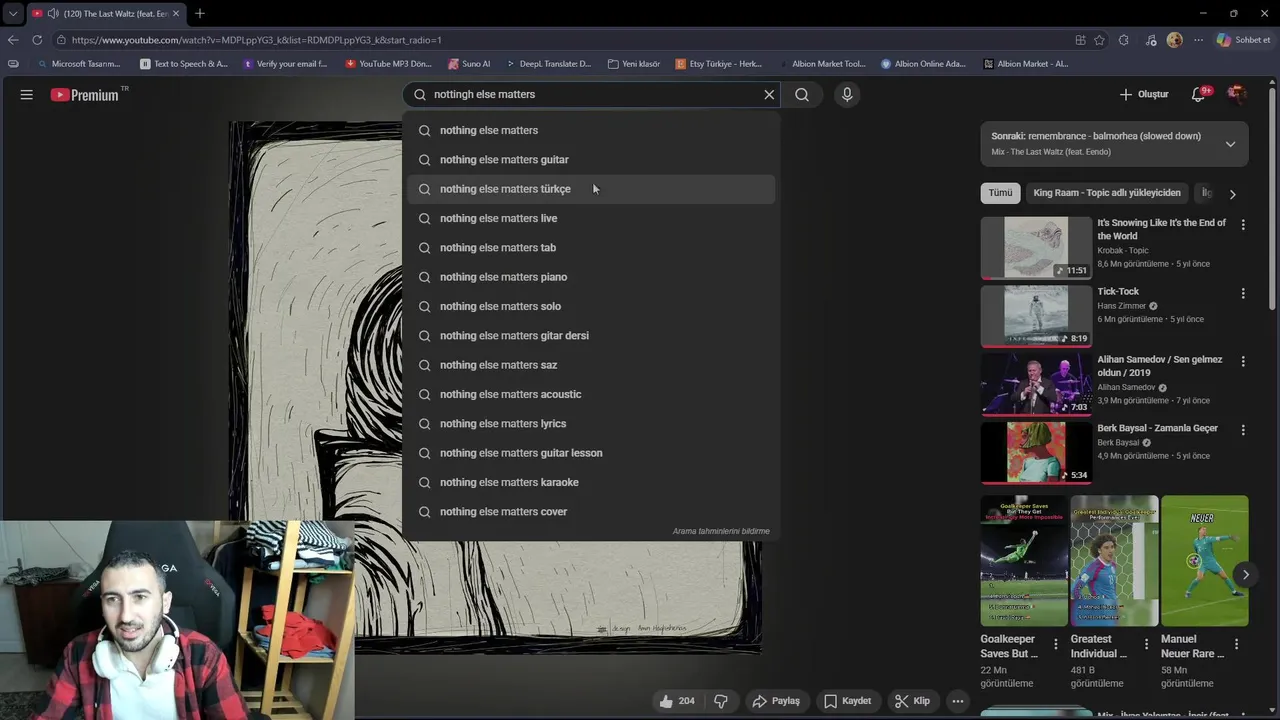Click the browser address bar URL

click(256, 40)
